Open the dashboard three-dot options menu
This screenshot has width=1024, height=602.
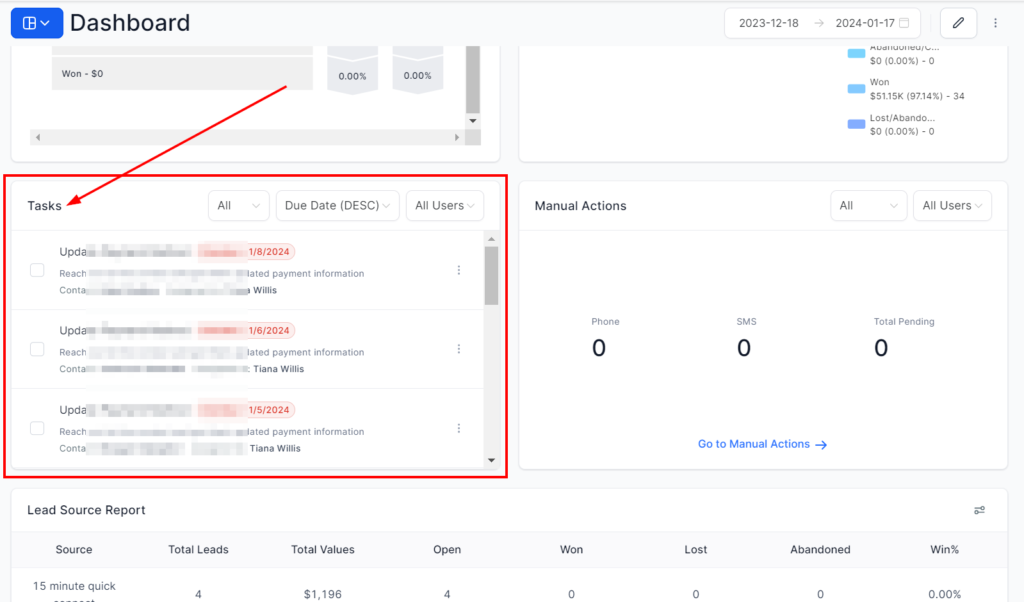point(995,24)
